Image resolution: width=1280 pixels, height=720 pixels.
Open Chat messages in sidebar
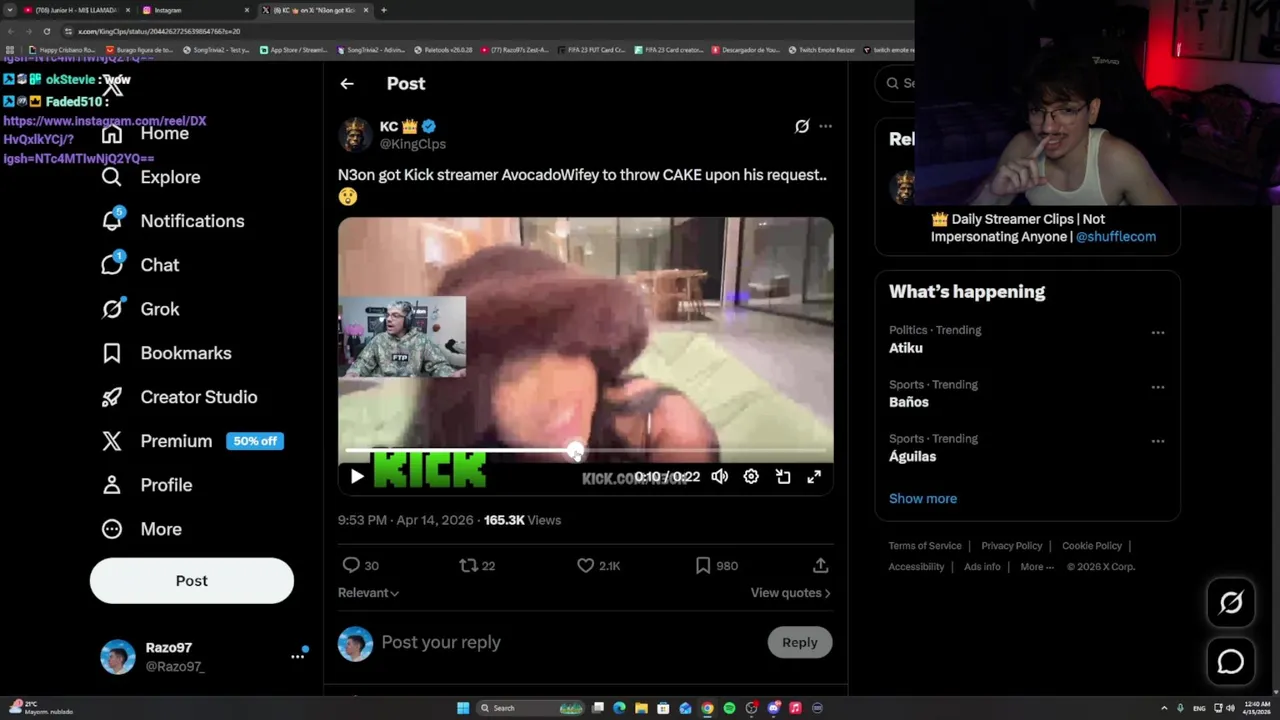point(140,265)
